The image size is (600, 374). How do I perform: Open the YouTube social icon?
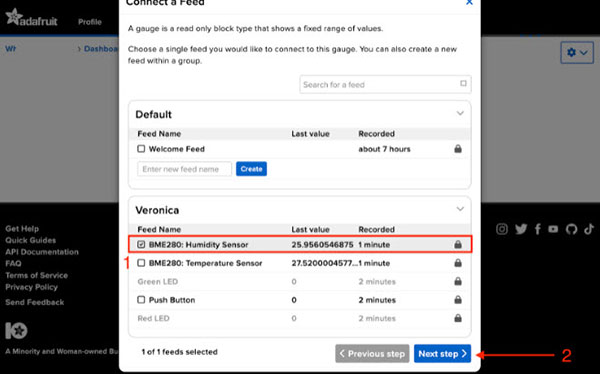tap(553, 229)
